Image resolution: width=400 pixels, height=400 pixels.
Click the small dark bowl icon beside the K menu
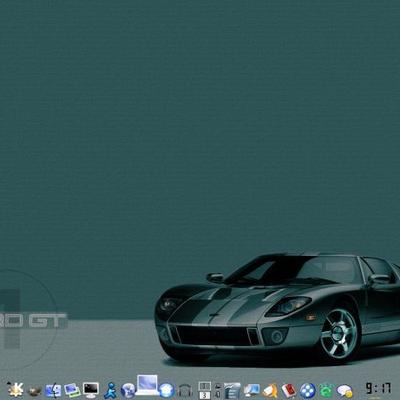click(34, 391)
